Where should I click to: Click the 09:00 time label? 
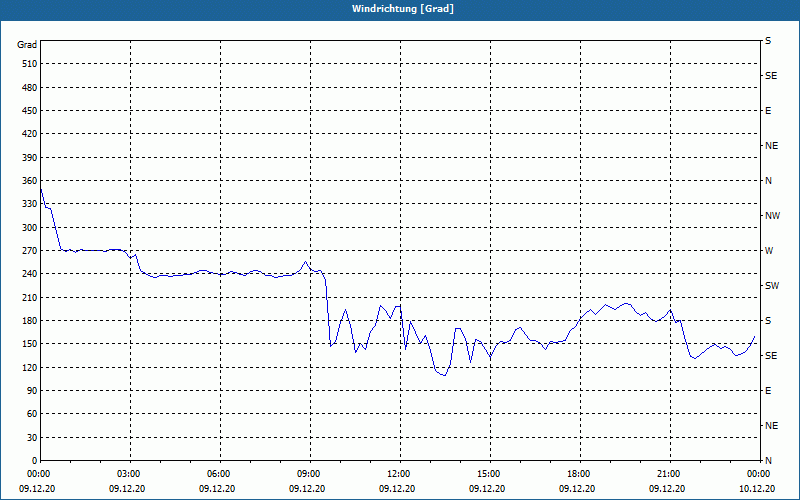(x=311, y=473)
